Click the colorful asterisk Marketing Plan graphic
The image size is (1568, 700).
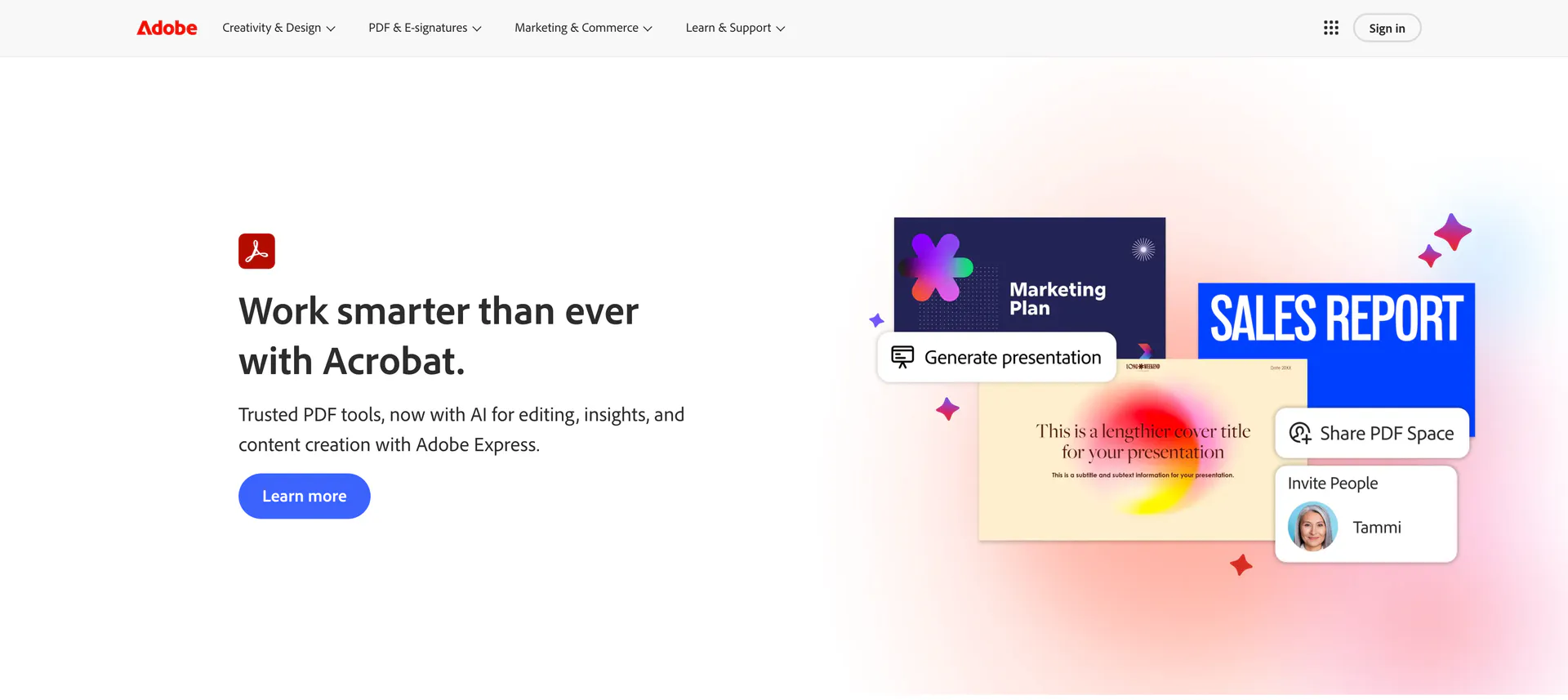[x=937, y=268]
